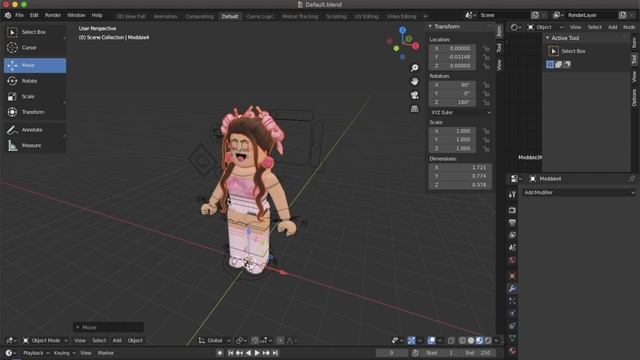Click the Location Y value field
Viewport: 640px width, 360px height.
coord(452,57)
